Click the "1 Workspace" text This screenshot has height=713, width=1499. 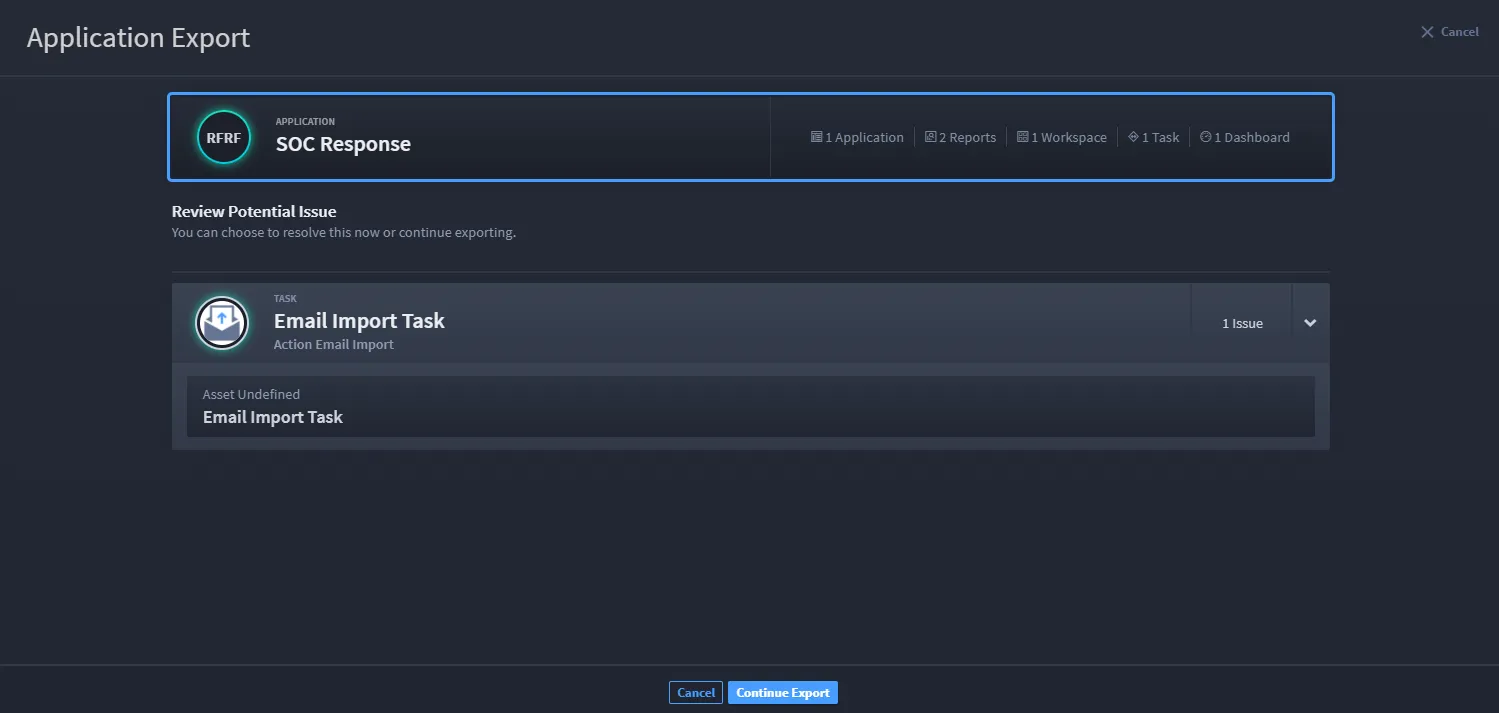[x=1069, y=138]
